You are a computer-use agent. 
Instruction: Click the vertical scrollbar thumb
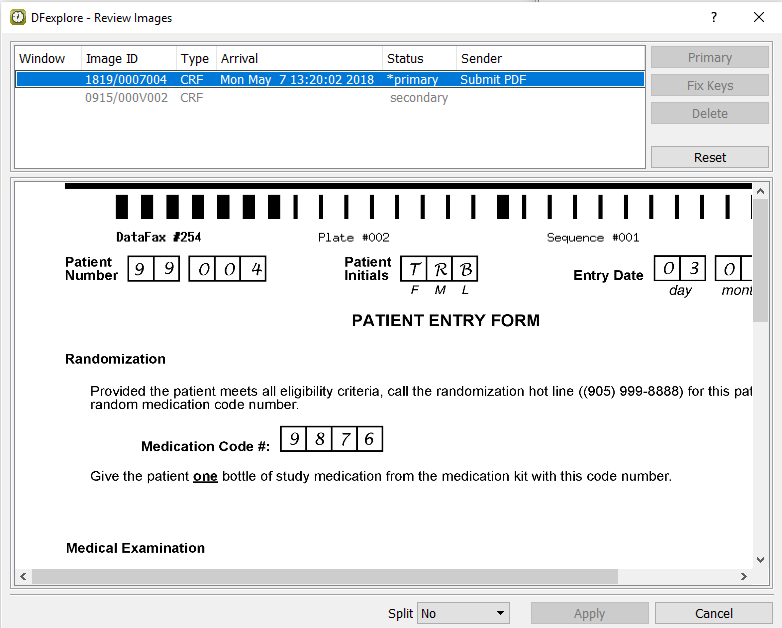760,260
